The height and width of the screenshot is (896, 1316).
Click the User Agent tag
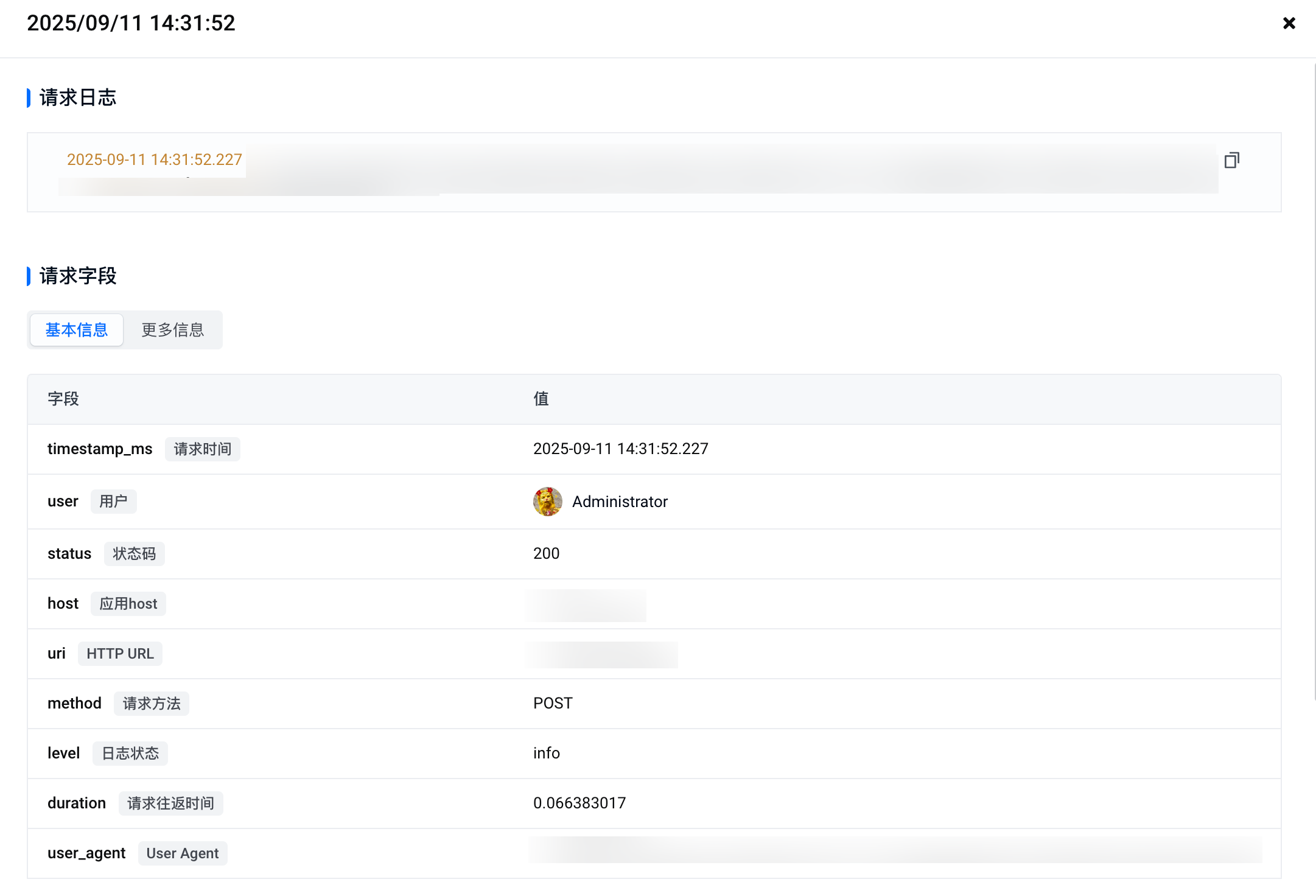(182, 853)
